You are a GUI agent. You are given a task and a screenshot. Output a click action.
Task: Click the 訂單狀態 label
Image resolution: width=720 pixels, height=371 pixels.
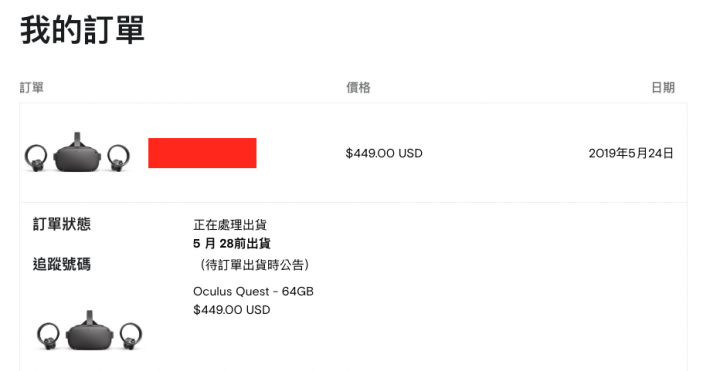[62, 224]
